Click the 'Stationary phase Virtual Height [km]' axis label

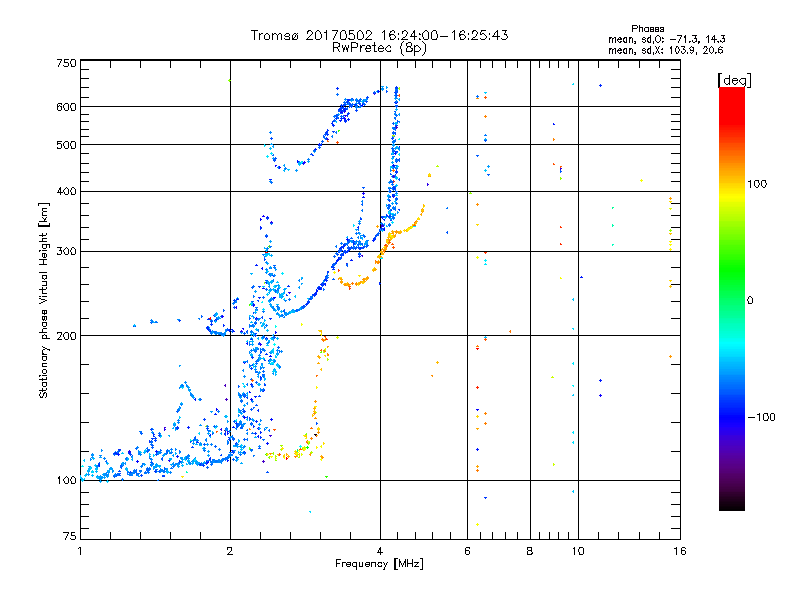43,300
